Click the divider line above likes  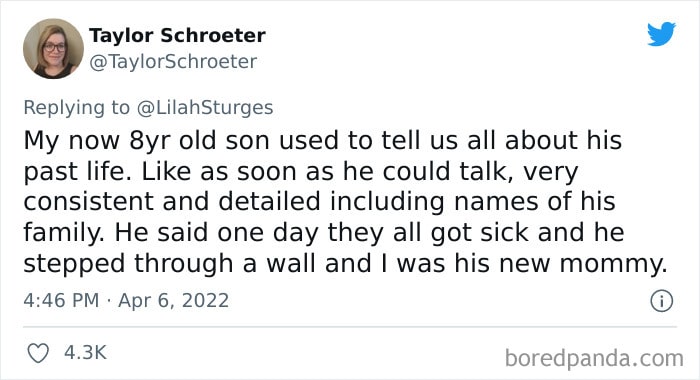point(350,327)
